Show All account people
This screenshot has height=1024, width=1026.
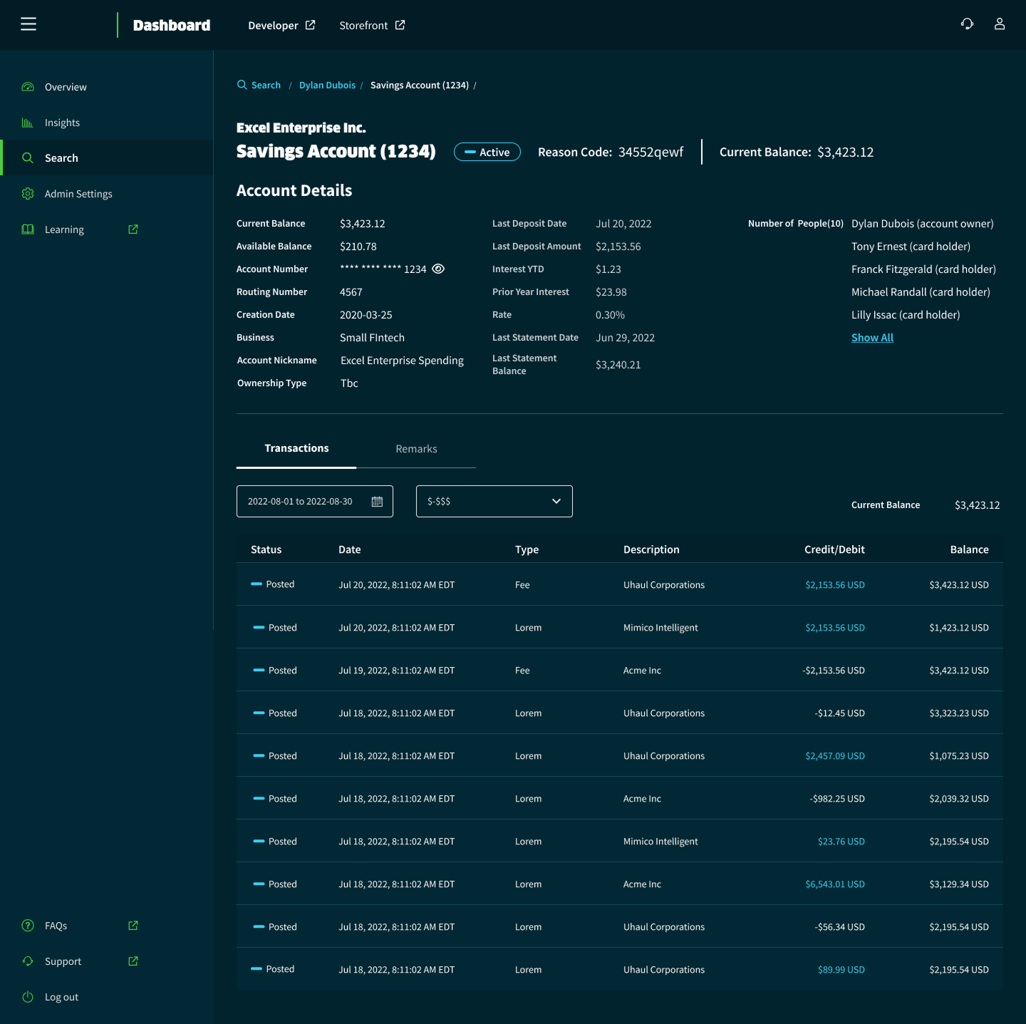872,338
